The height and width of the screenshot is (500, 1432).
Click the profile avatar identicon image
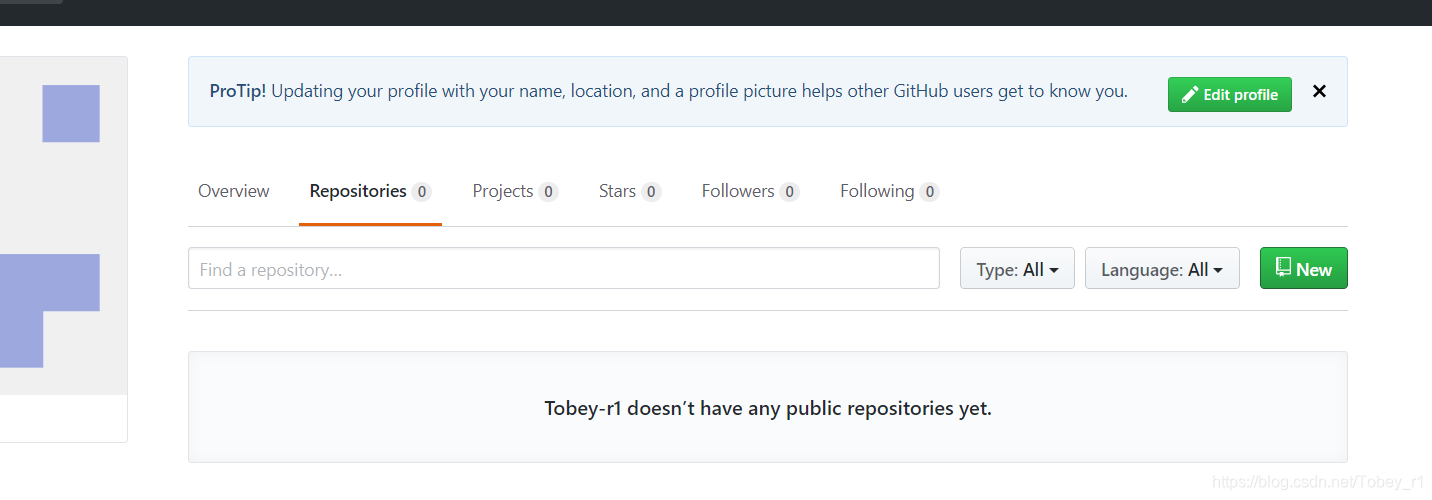tap(63, 226)
